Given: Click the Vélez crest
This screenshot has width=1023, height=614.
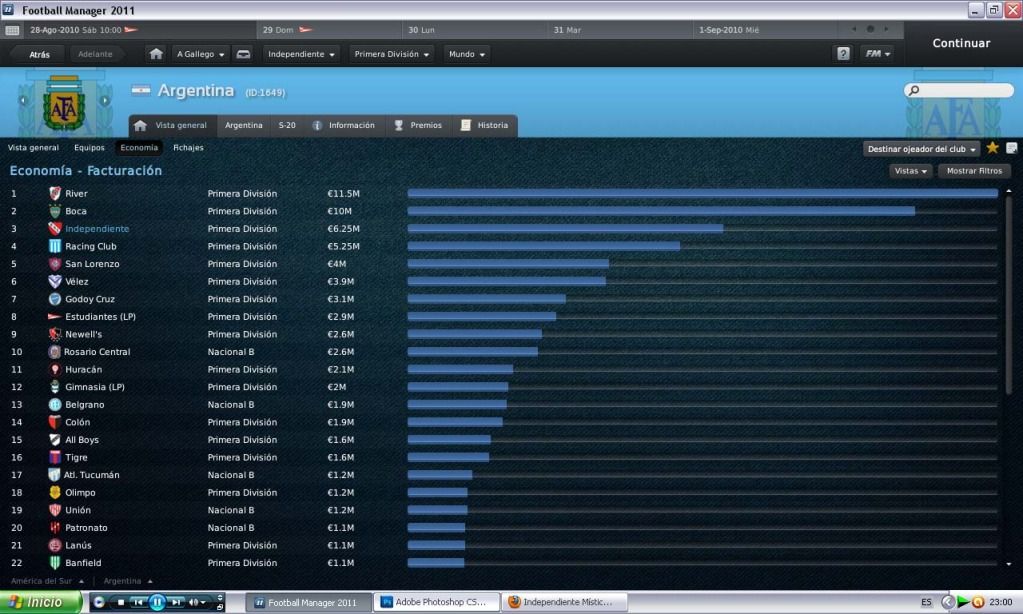Looking at the screenshot, I should (55, 282).
